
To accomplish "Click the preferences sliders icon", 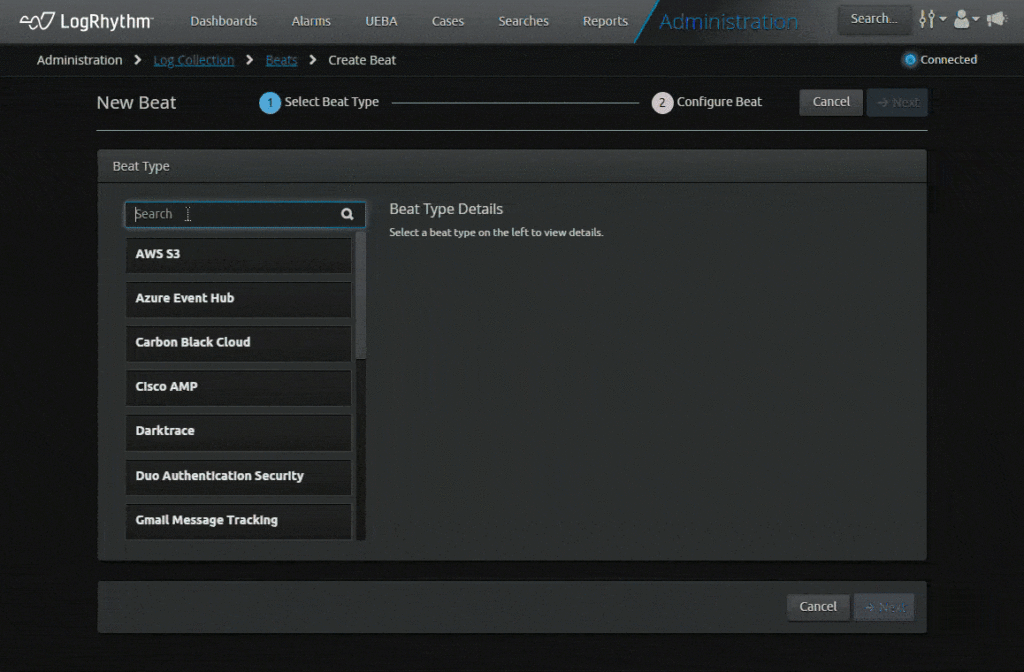I will coord(925,18).
